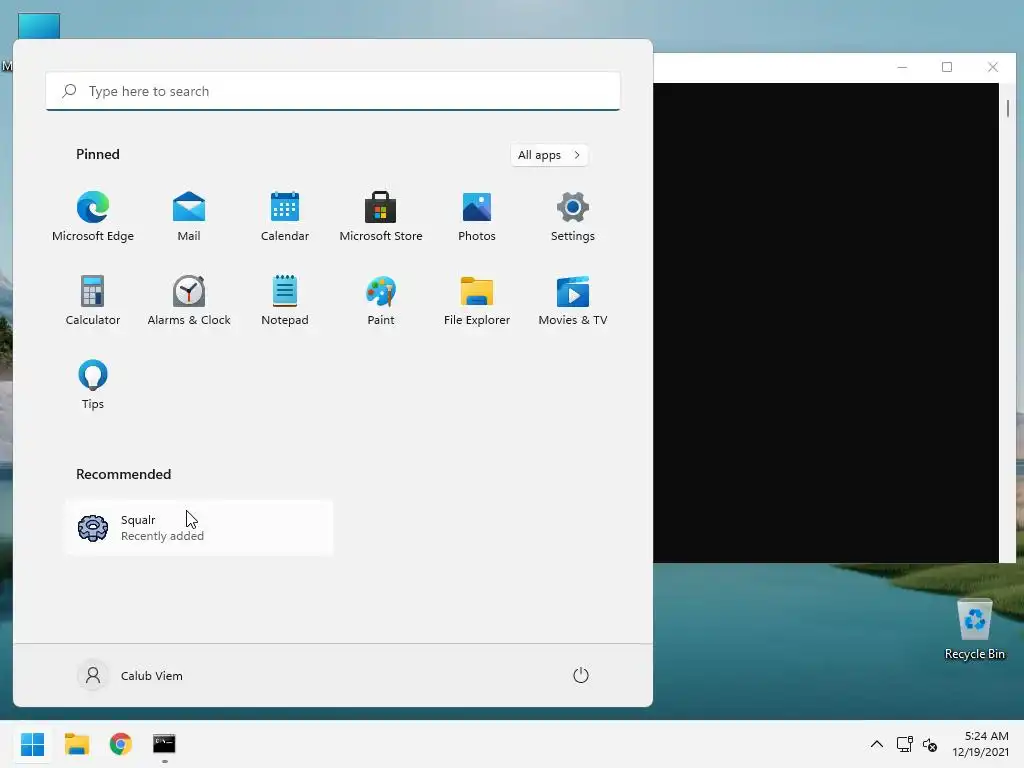Close the console window

993,67
